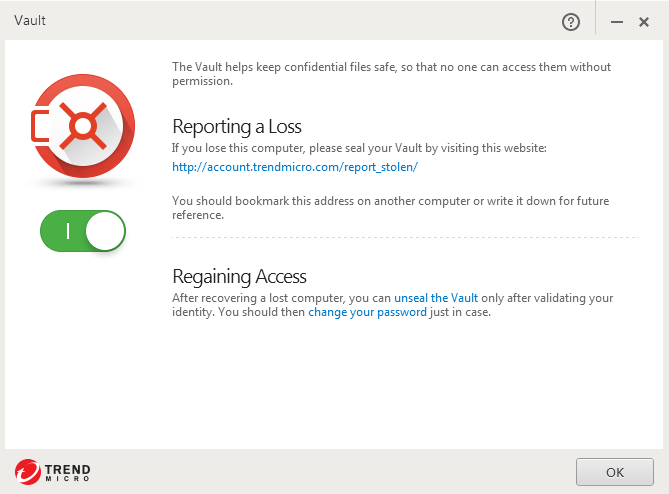Minimize the Vault window
This screenshot has height=494, width=669.
coord(617,22)
